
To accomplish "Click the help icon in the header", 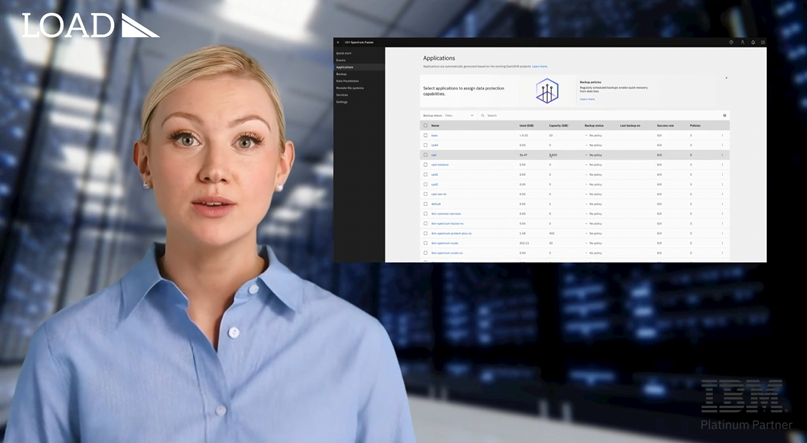I will 731,42.
